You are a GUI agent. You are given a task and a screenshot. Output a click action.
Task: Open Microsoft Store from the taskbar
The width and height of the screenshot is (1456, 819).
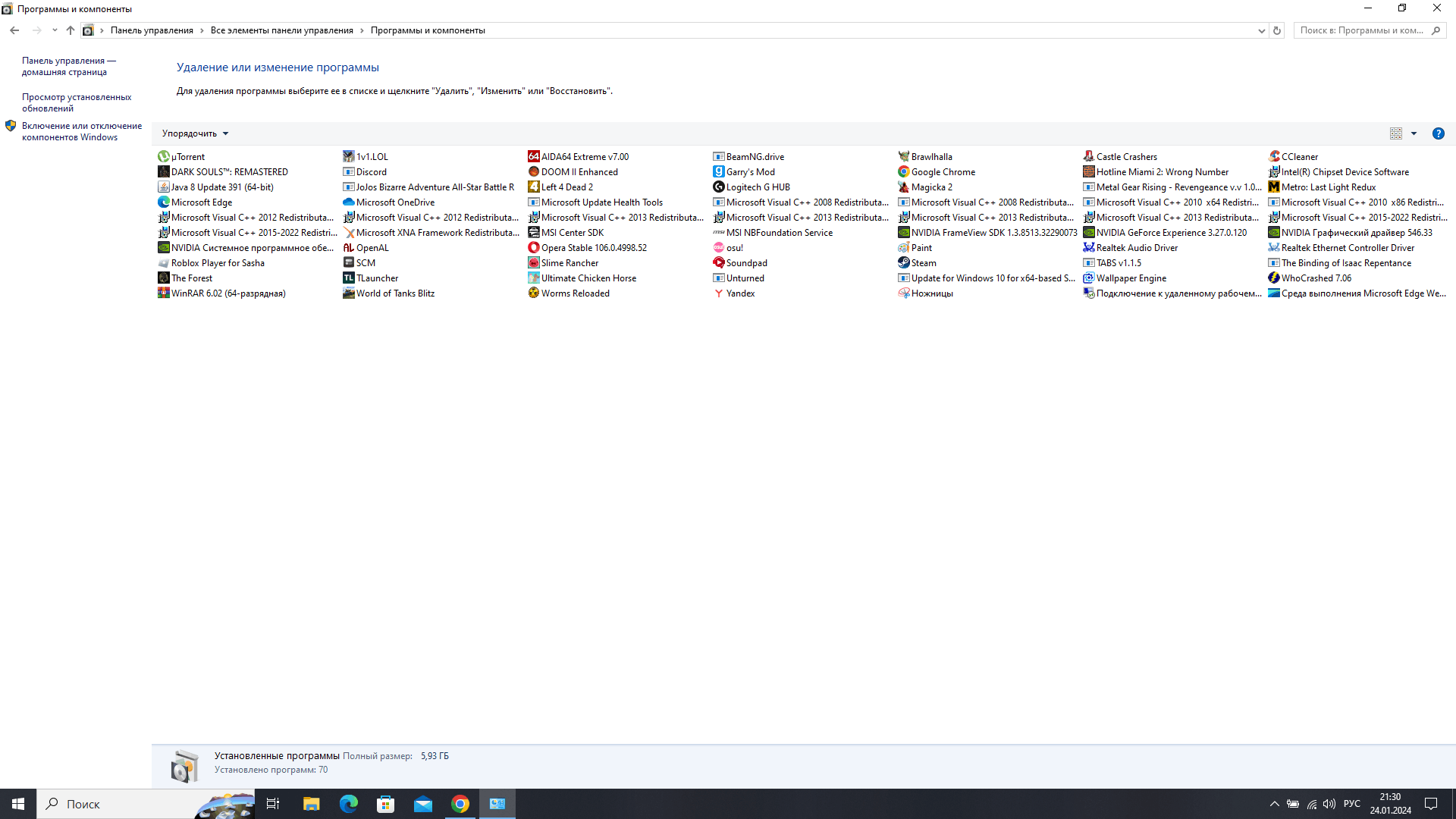click(385, 804)
